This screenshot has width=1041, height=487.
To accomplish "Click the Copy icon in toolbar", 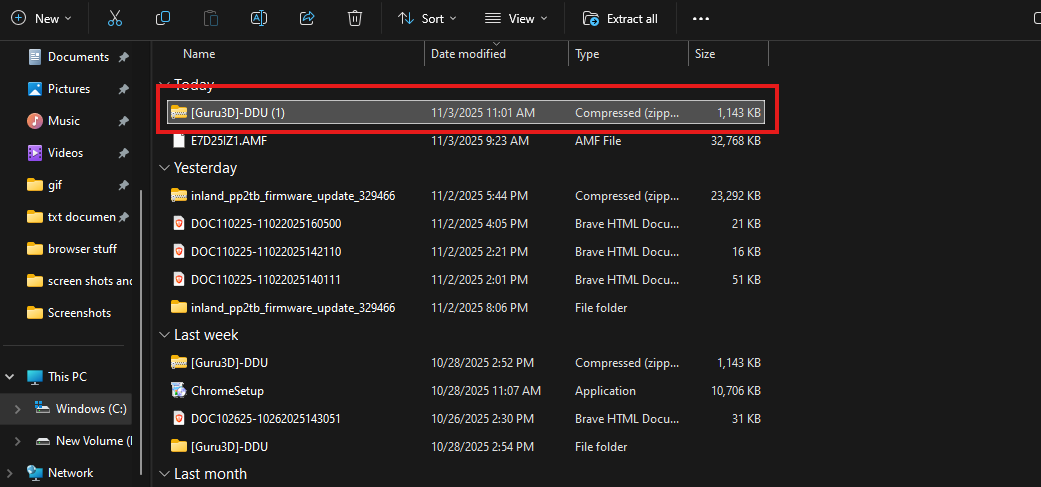I will coord(163,19).
